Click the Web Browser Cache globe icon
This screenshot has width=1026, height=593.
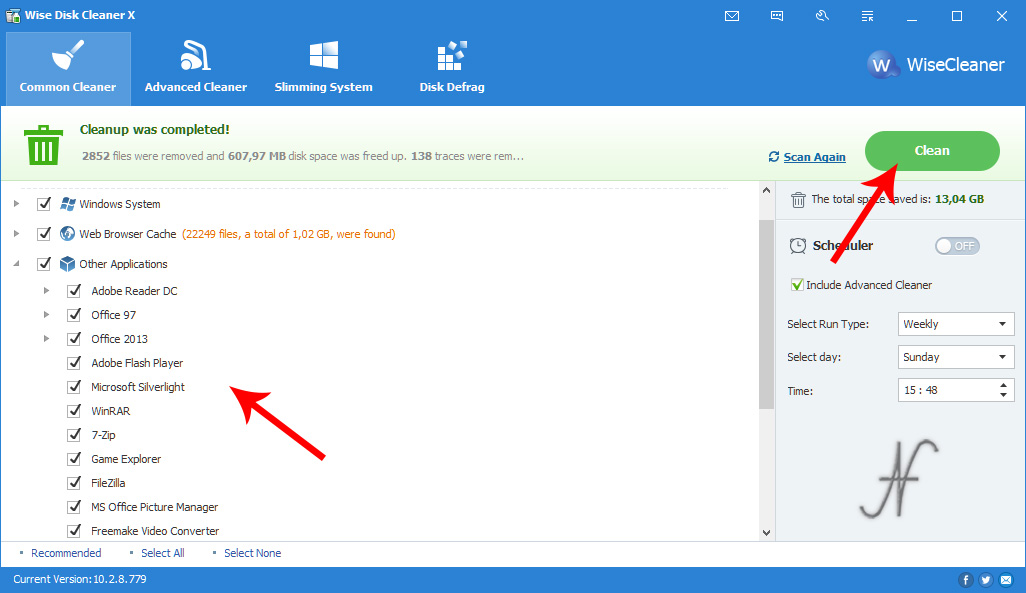pos(67,234)
